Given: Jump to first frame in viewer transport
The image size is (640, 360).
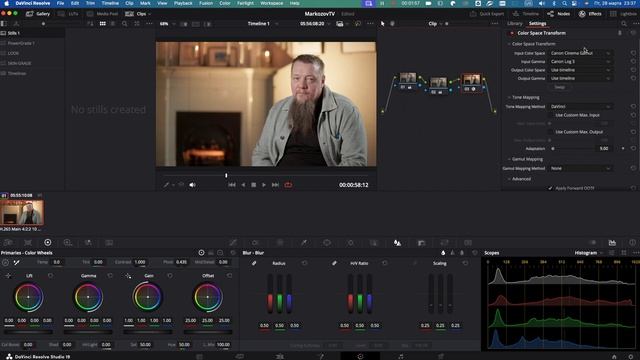Looking at the screenshot, I should 231,185.
